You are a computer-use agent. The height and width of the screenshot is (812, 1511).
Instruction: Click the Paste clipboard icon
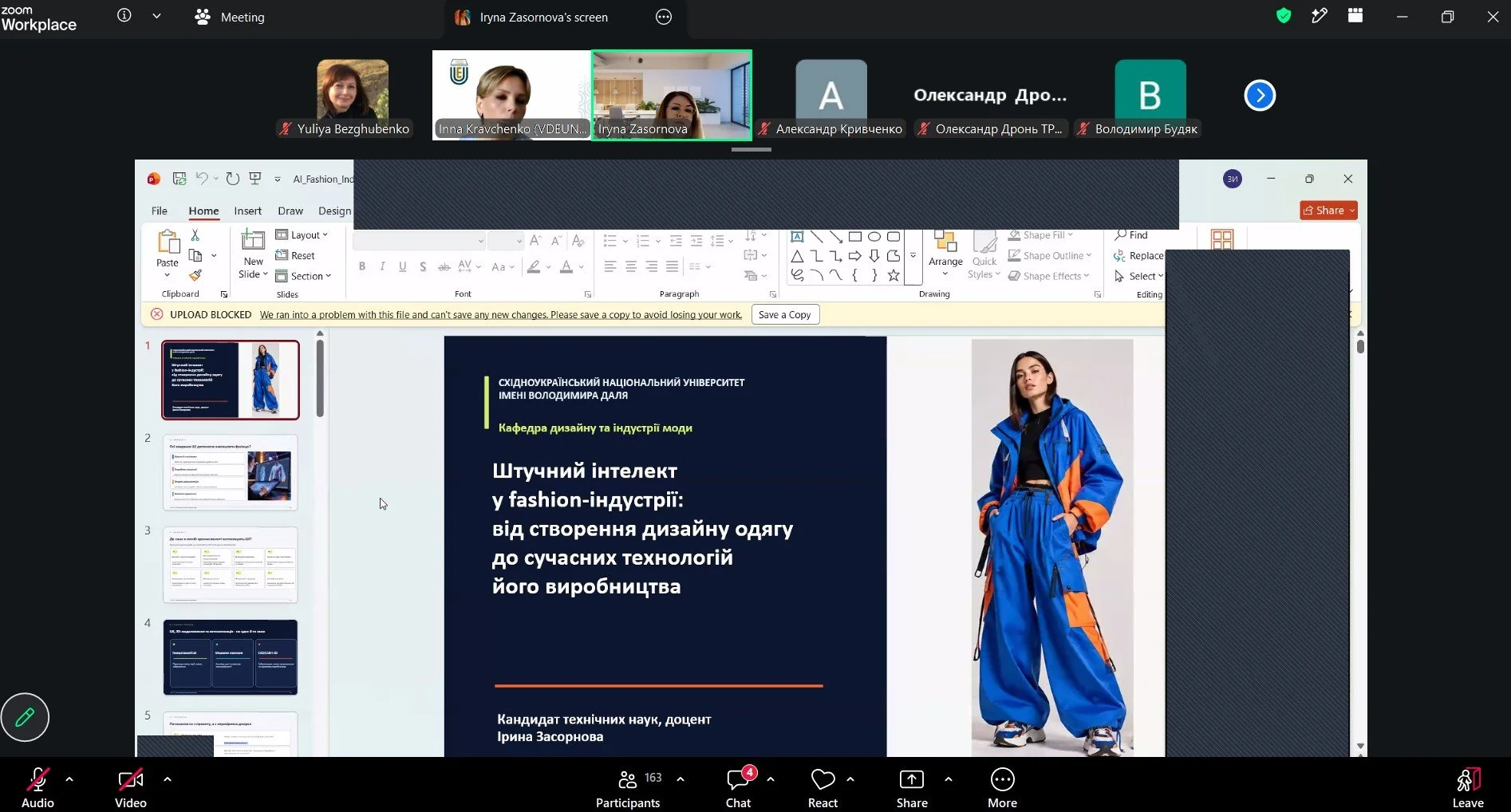(x=168, y=242)
